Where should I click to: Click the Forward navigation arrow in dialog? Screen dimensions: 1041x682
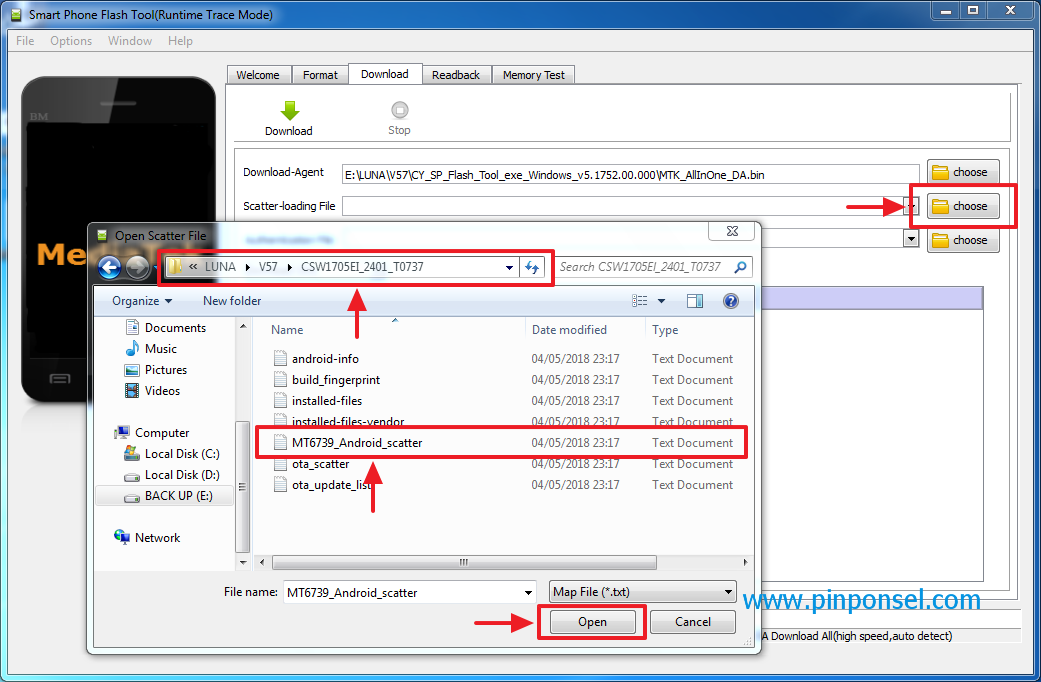[137, 268]
